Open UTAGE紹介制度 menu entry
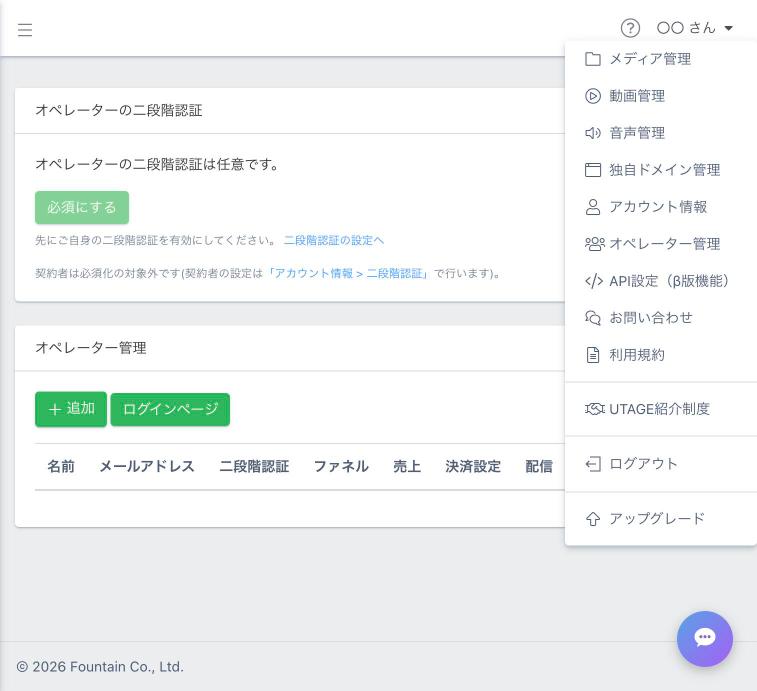 coord(660,409)
